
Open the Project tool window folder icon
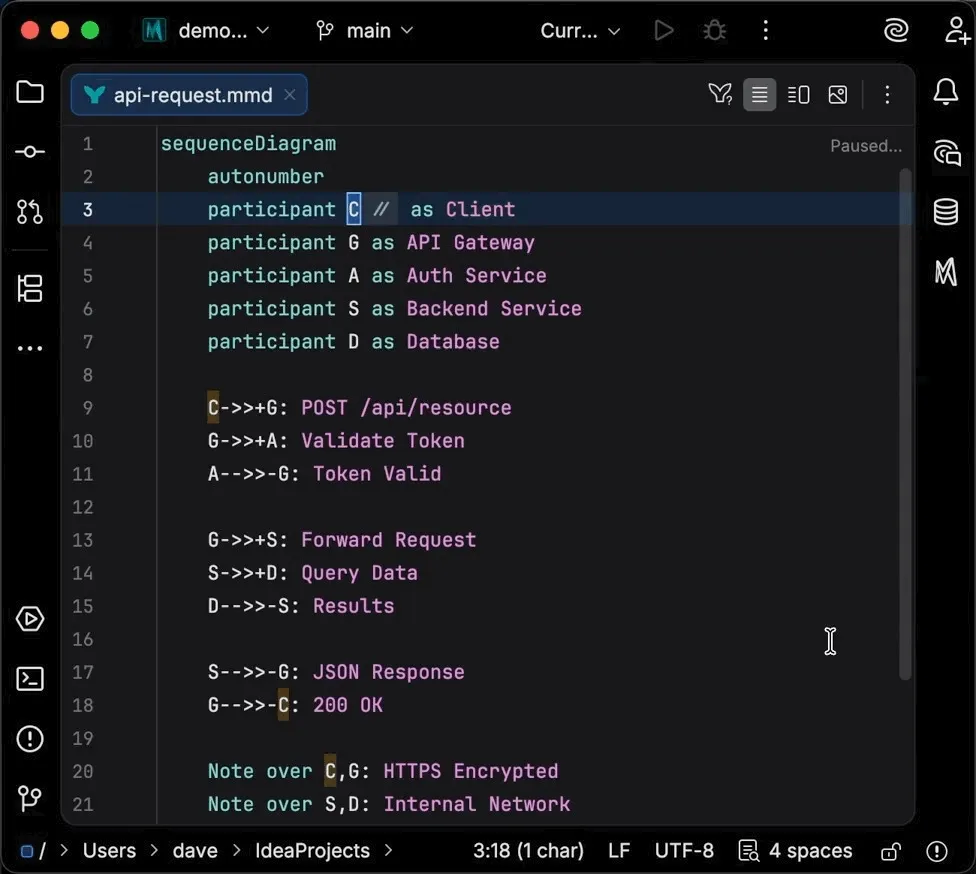[30, 93]
